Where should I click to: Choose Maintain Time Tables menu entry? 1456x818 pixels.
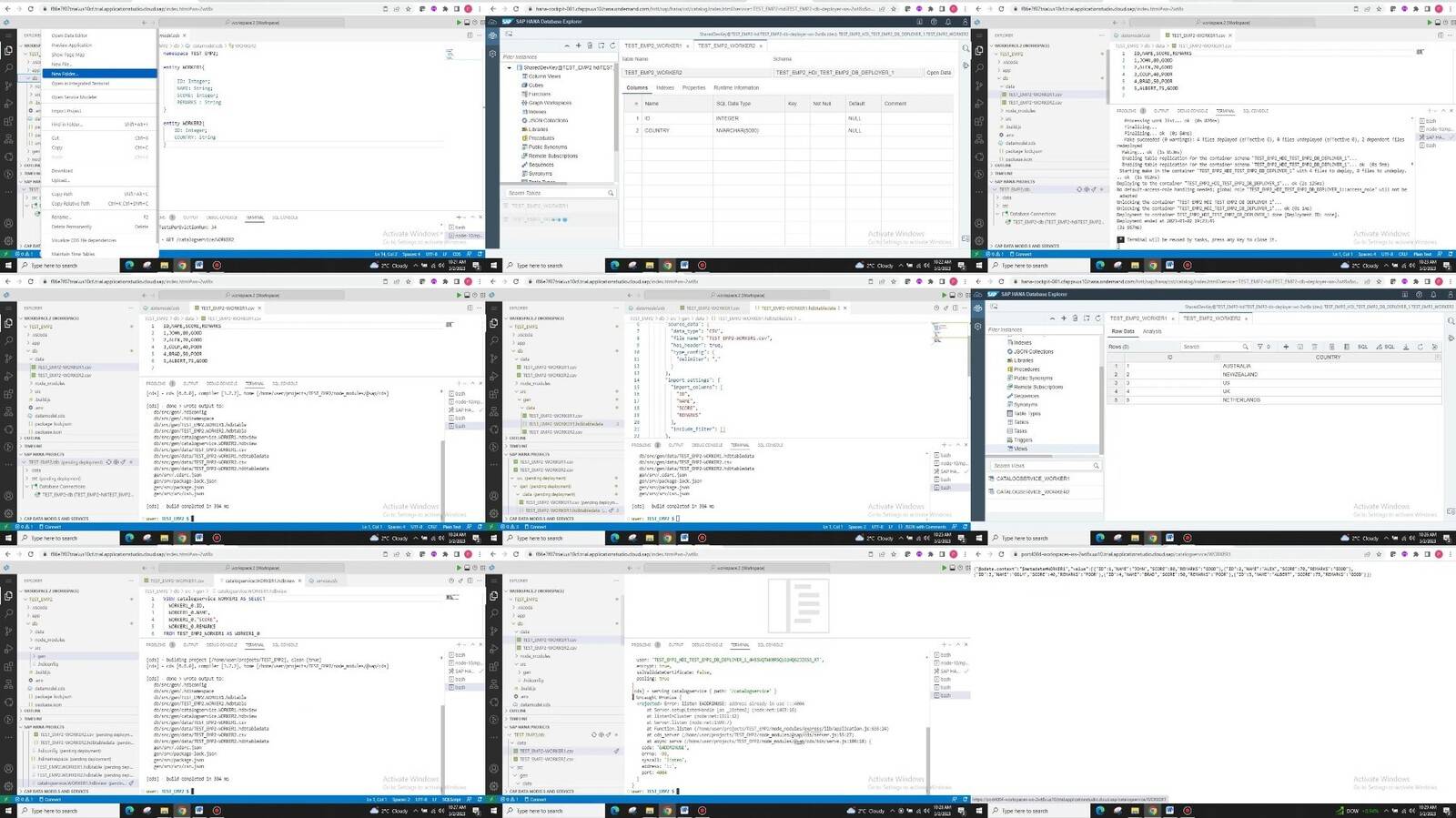98,254
